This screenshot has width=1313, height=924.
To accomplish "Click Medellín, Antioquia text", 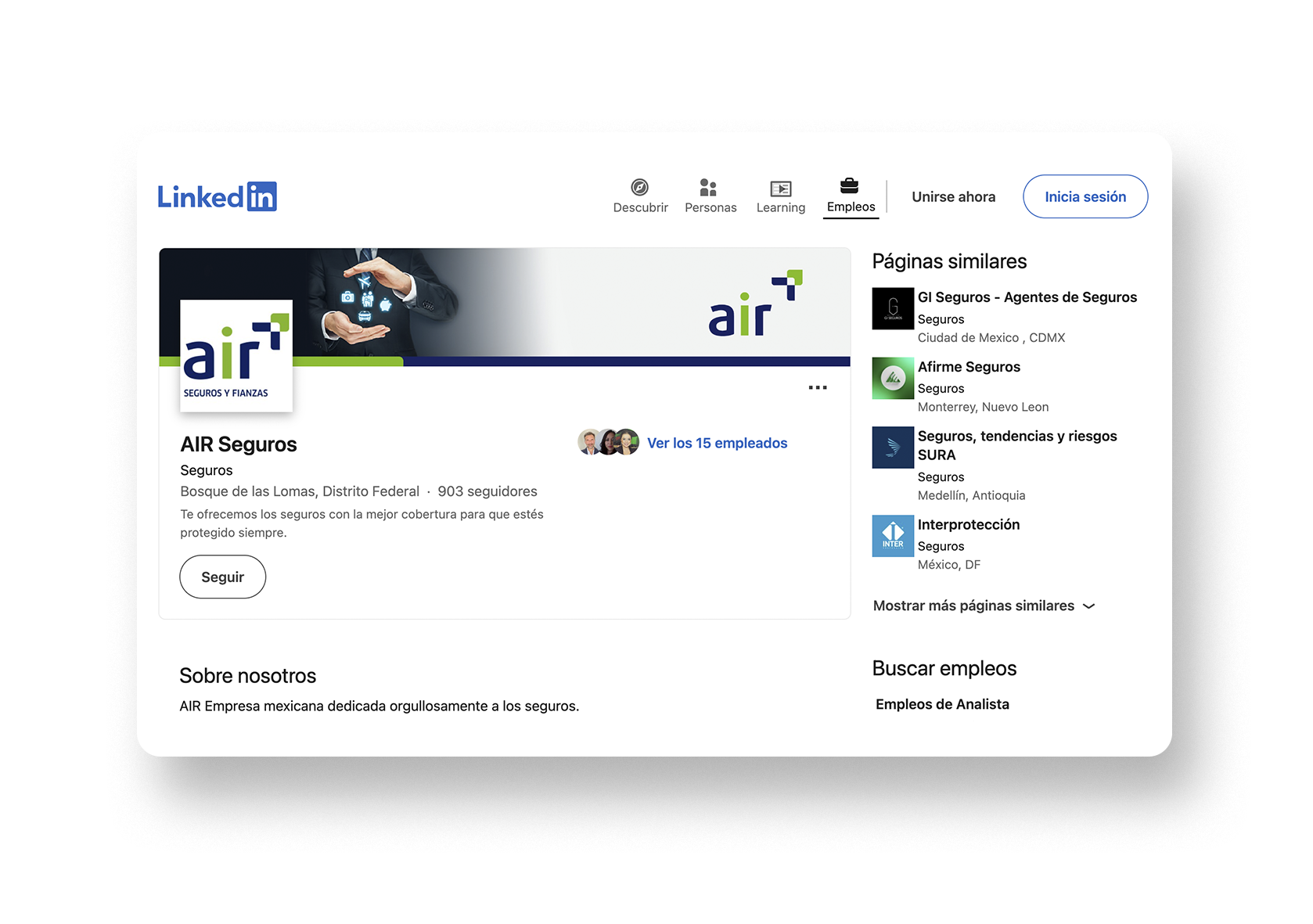I will pos(971,495).
